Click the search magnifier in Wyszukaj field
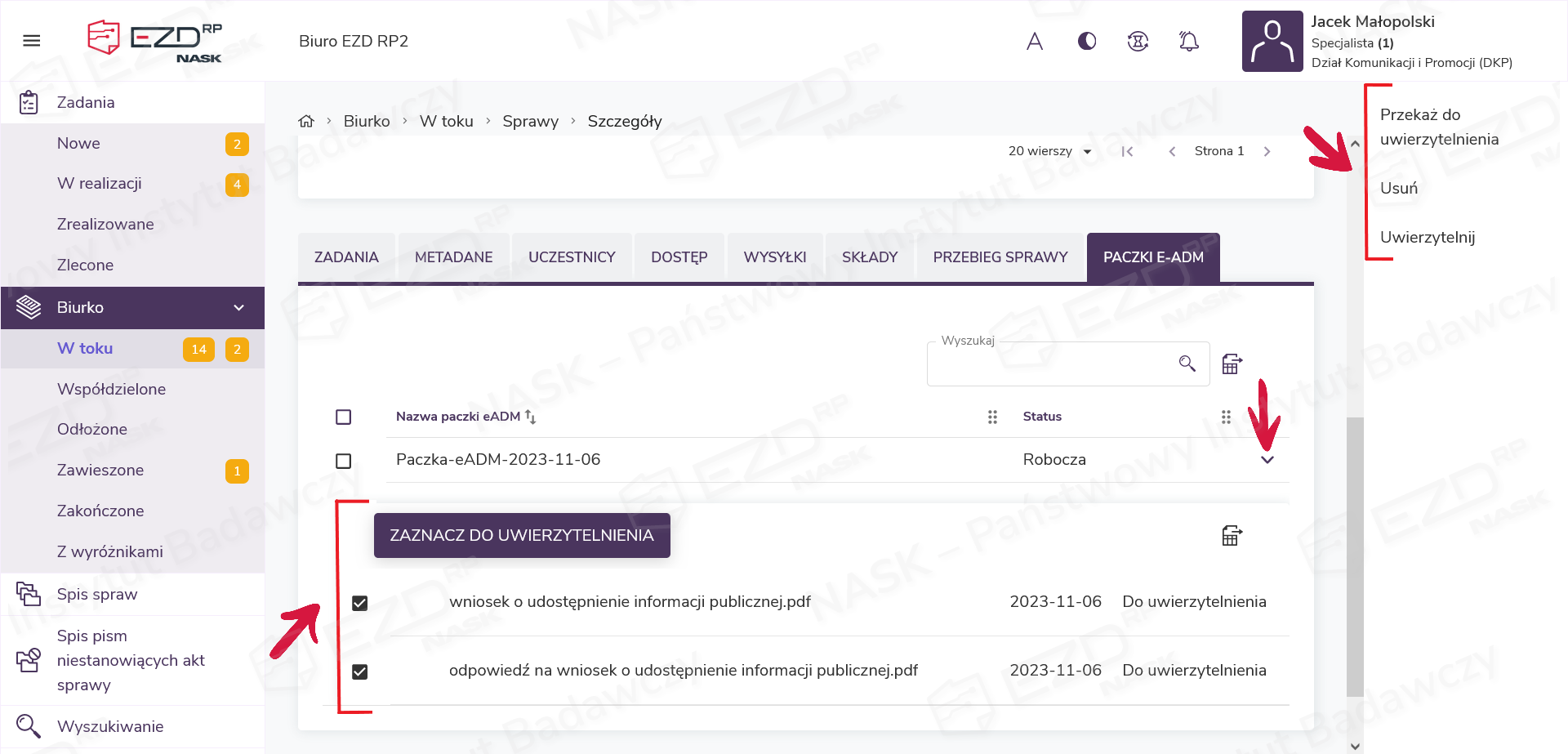Screen dimensions: 1568x754 [1187, 364]
